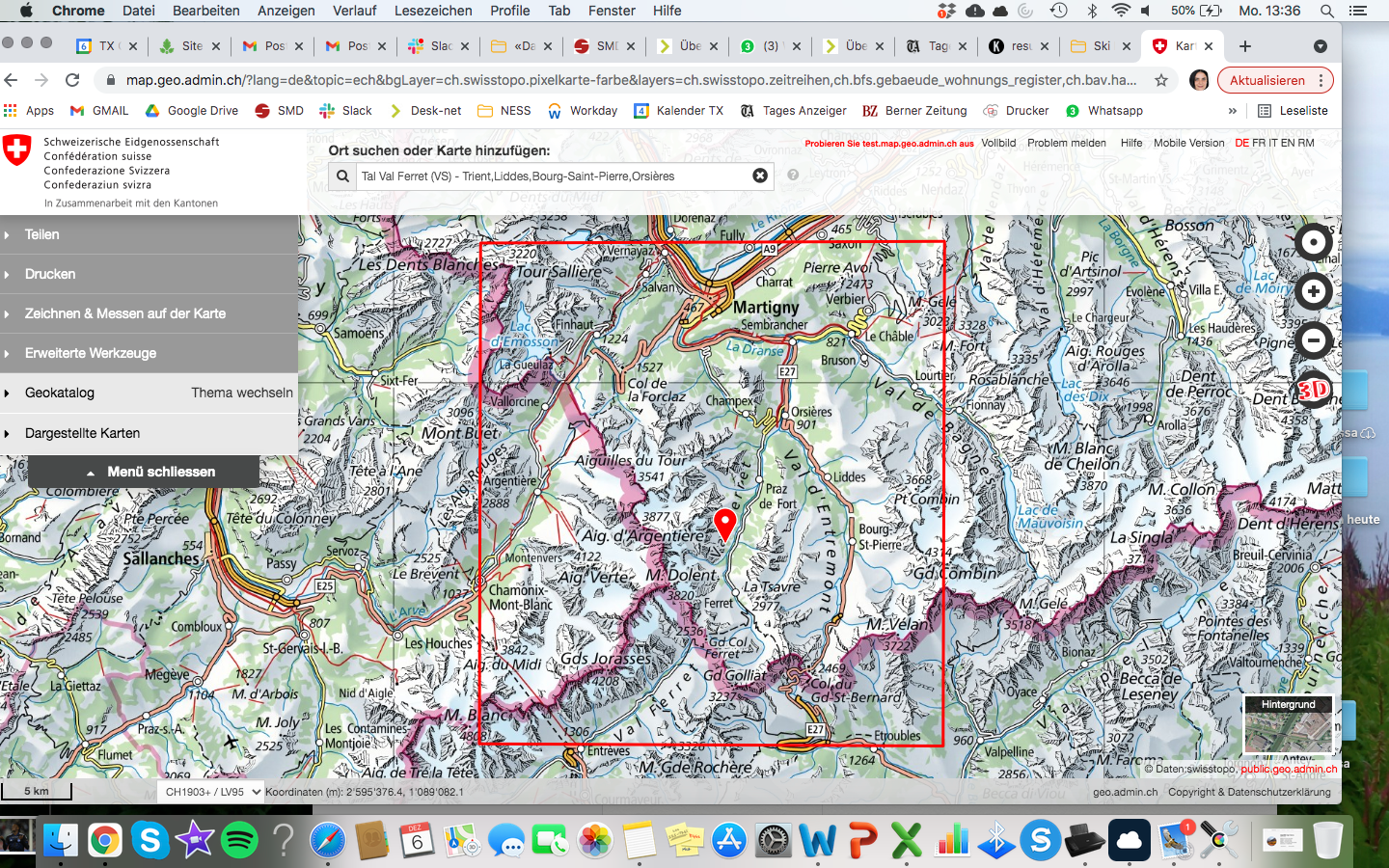Click the red location marker on the map
The width and height of the screenshot is (1389, 868).
pos(724,524)
